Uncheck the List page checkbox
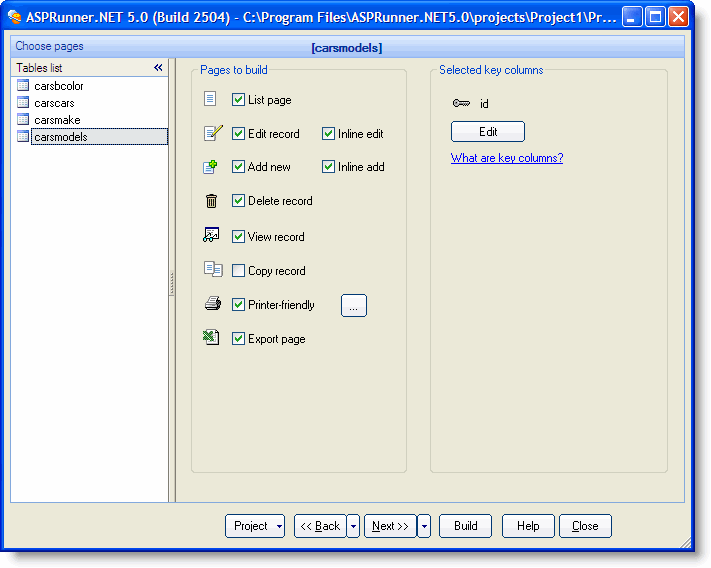The width and height of the screenshot is (711, 568). click(x=239, y=100)
